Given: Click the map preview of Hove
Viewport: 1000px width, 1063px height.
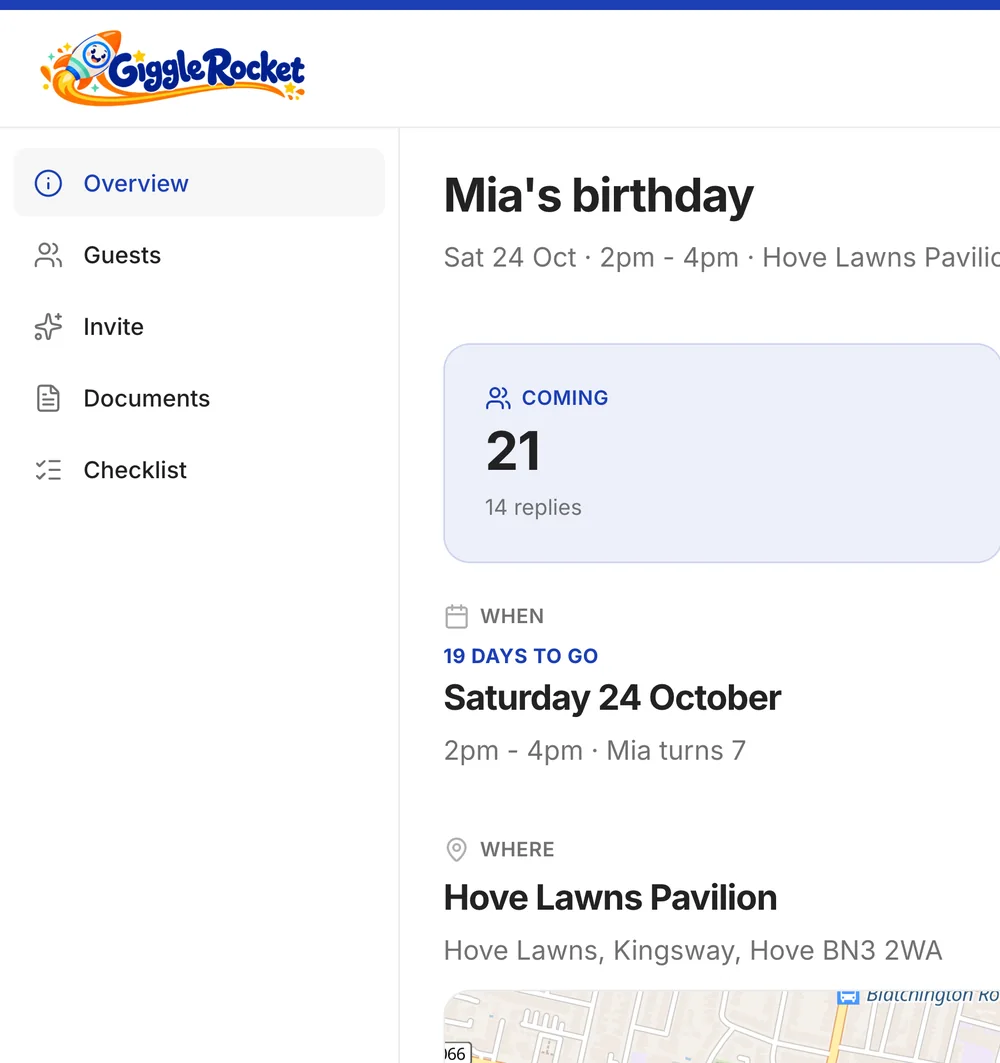Looking at the screenshot, I should tap(722, 1026).
